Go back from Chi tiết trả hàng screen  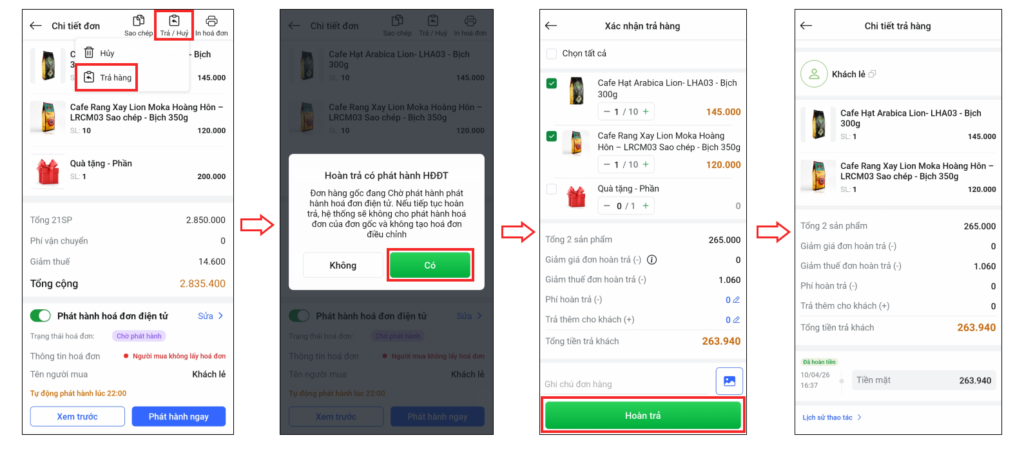pos(806,25)
